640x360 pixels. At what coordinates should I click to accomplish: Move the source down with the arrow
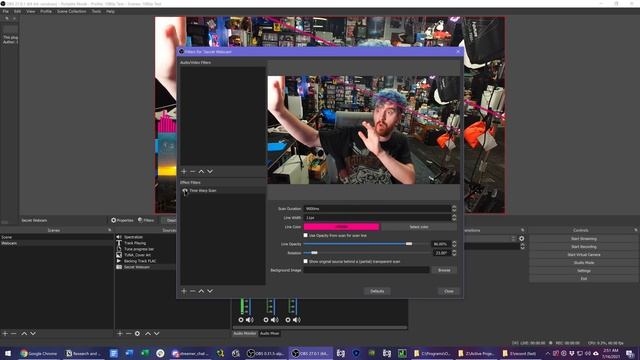[x=156, y=333]
